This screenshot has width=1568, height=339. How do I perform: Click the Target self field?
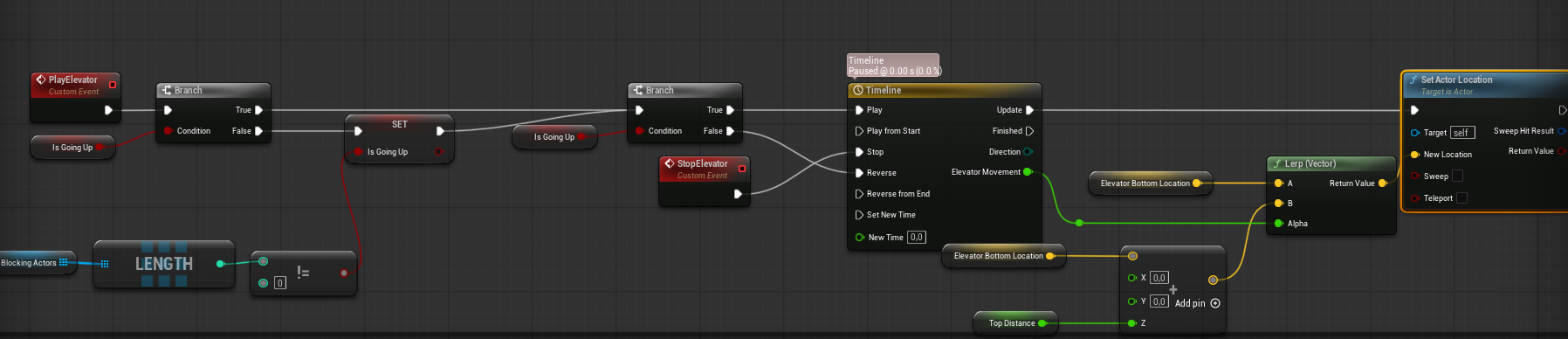pyautogui.click(x=1462, y=133)
